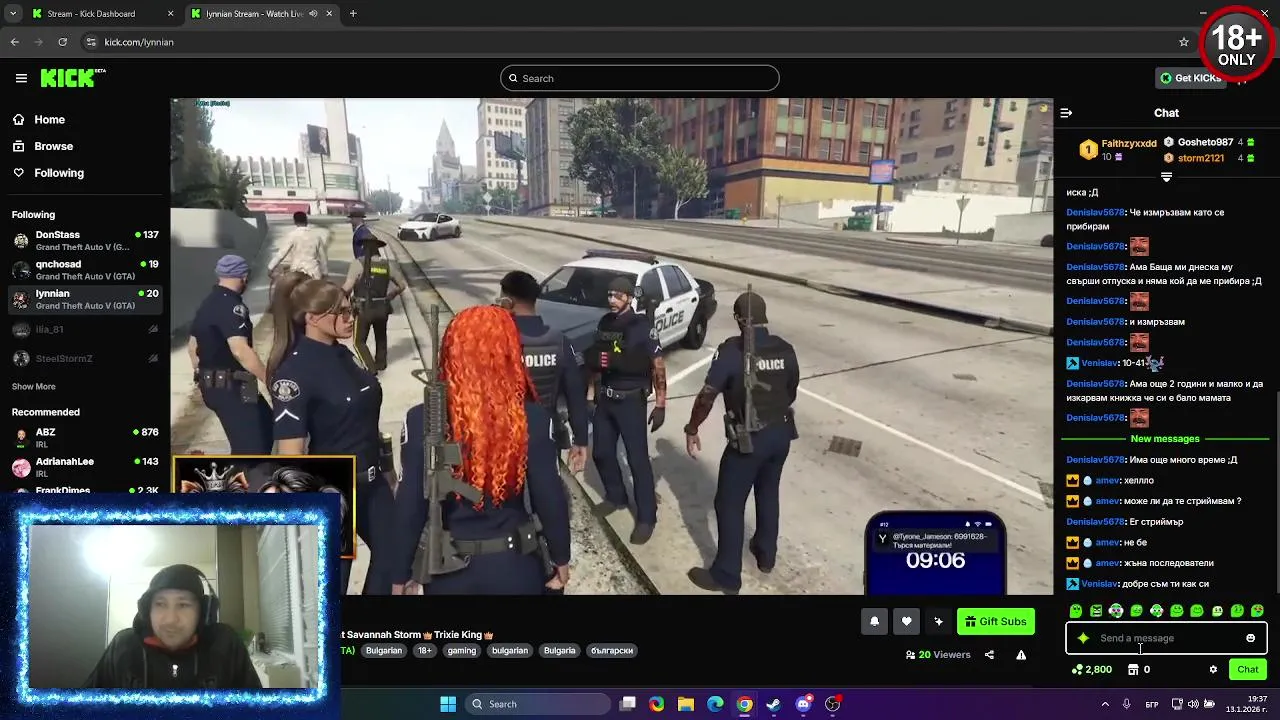Open the shop icon showing 0
Image resolution: width=1280 pixels, height=720 pixels.
coord(1138,670)
